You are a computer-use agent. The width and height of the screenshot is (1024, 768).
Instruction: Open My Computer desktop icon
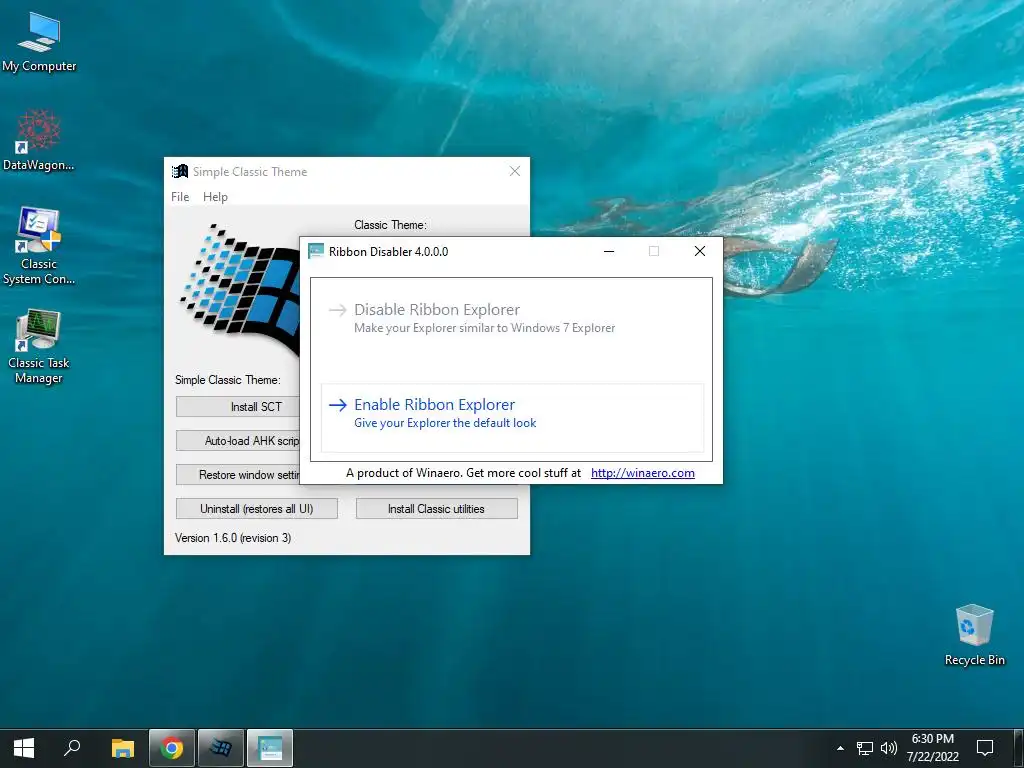(x=39, y=43)
